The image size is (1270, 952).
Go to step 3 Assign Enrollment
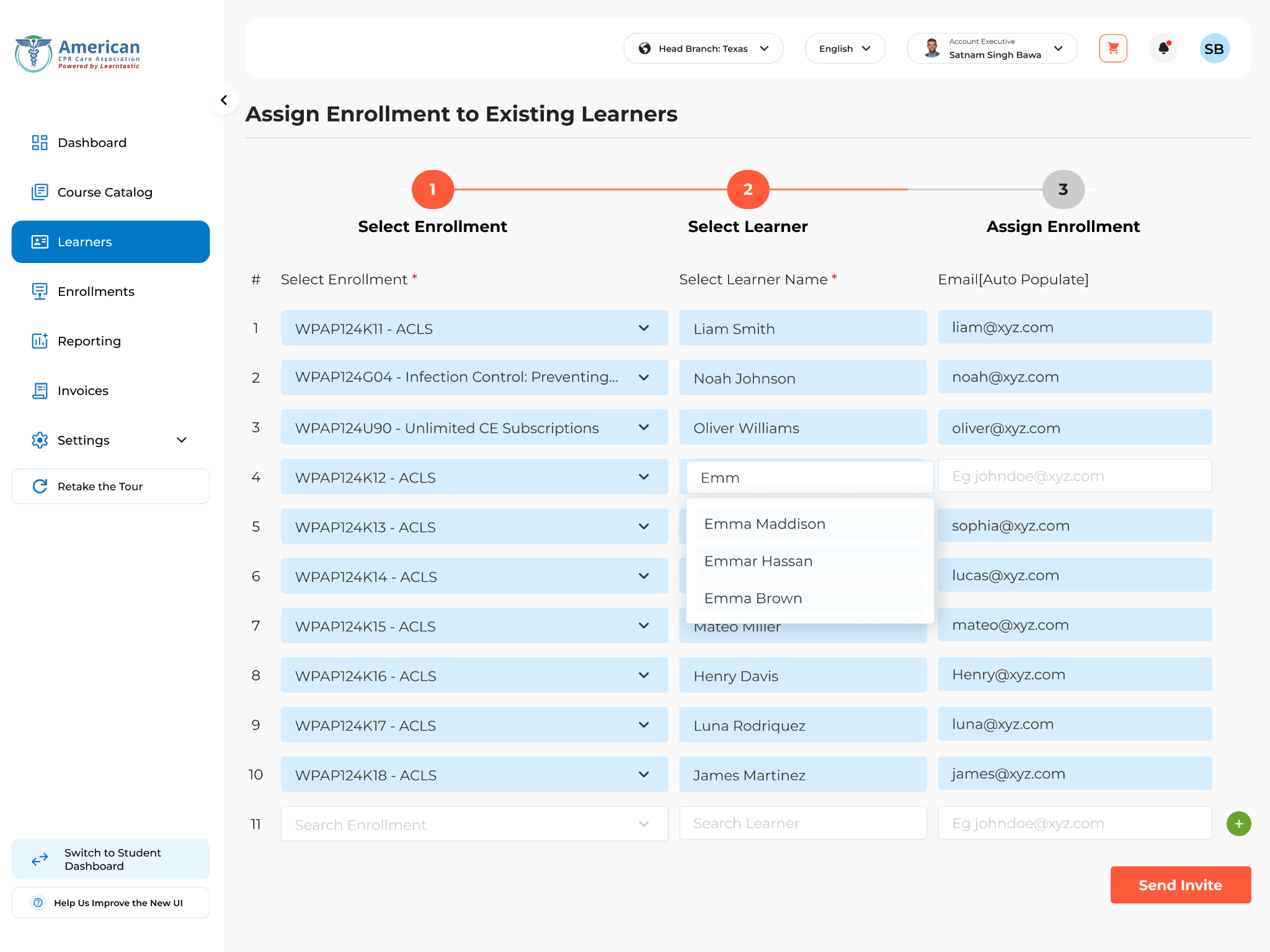(x=1063, y=190)
